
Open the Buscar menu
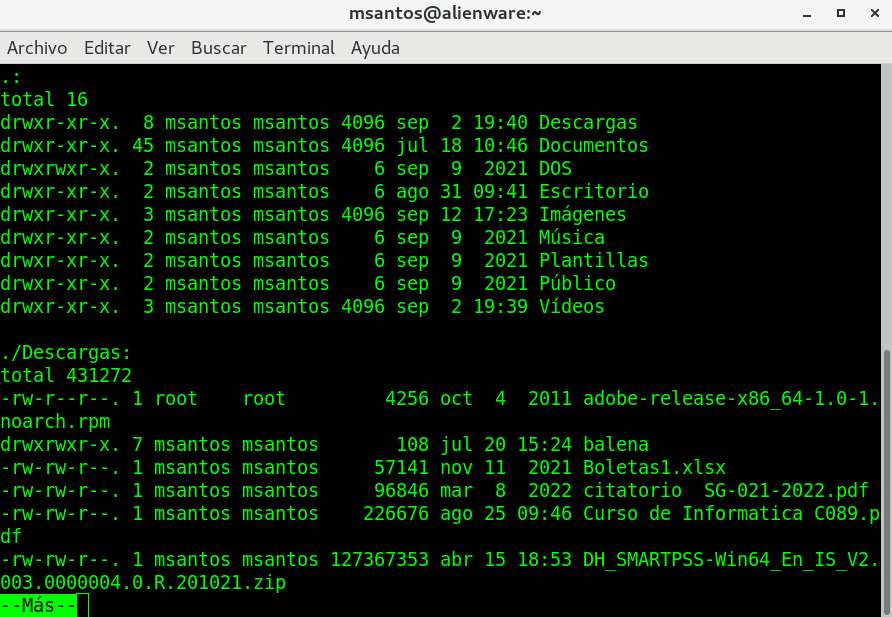(218, 48)
